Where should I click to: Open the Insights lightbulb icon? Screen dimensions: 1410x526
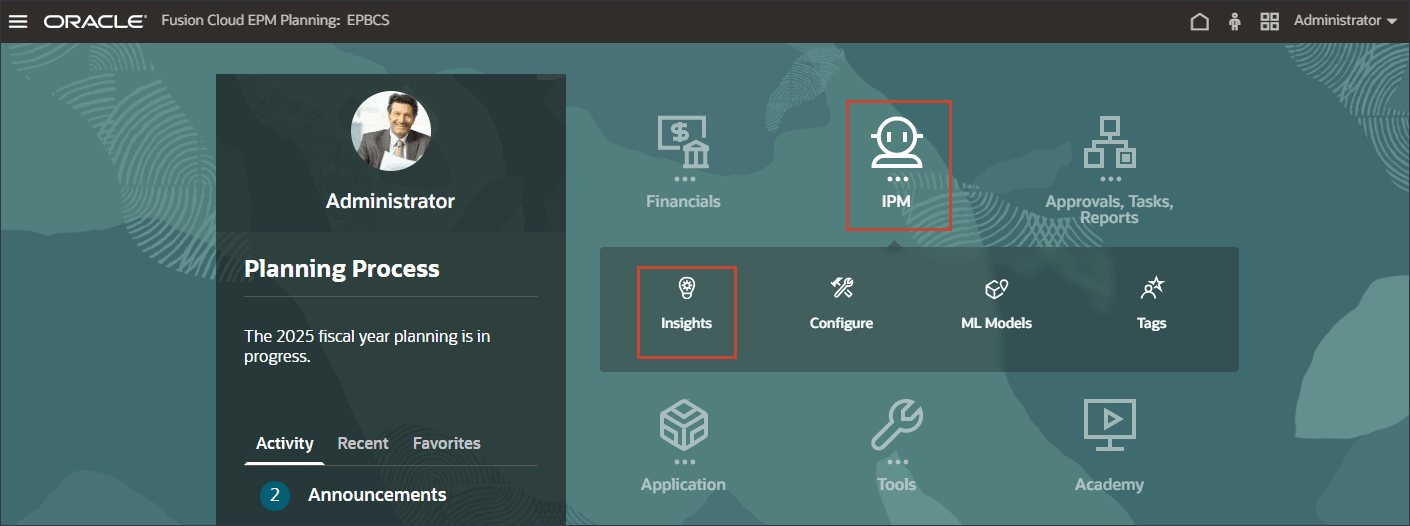coord(686,289)
